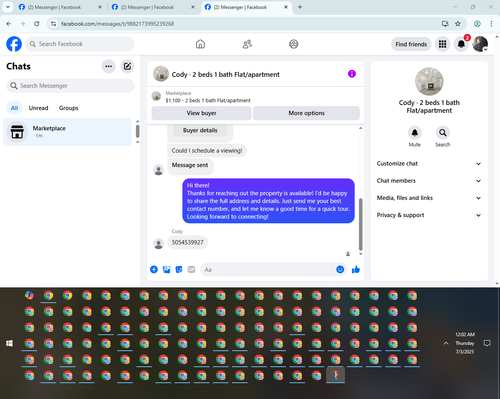Select the Unread chats filter
Image resolution: width=500 pixels, height=399 pixels.
(38, 108)
